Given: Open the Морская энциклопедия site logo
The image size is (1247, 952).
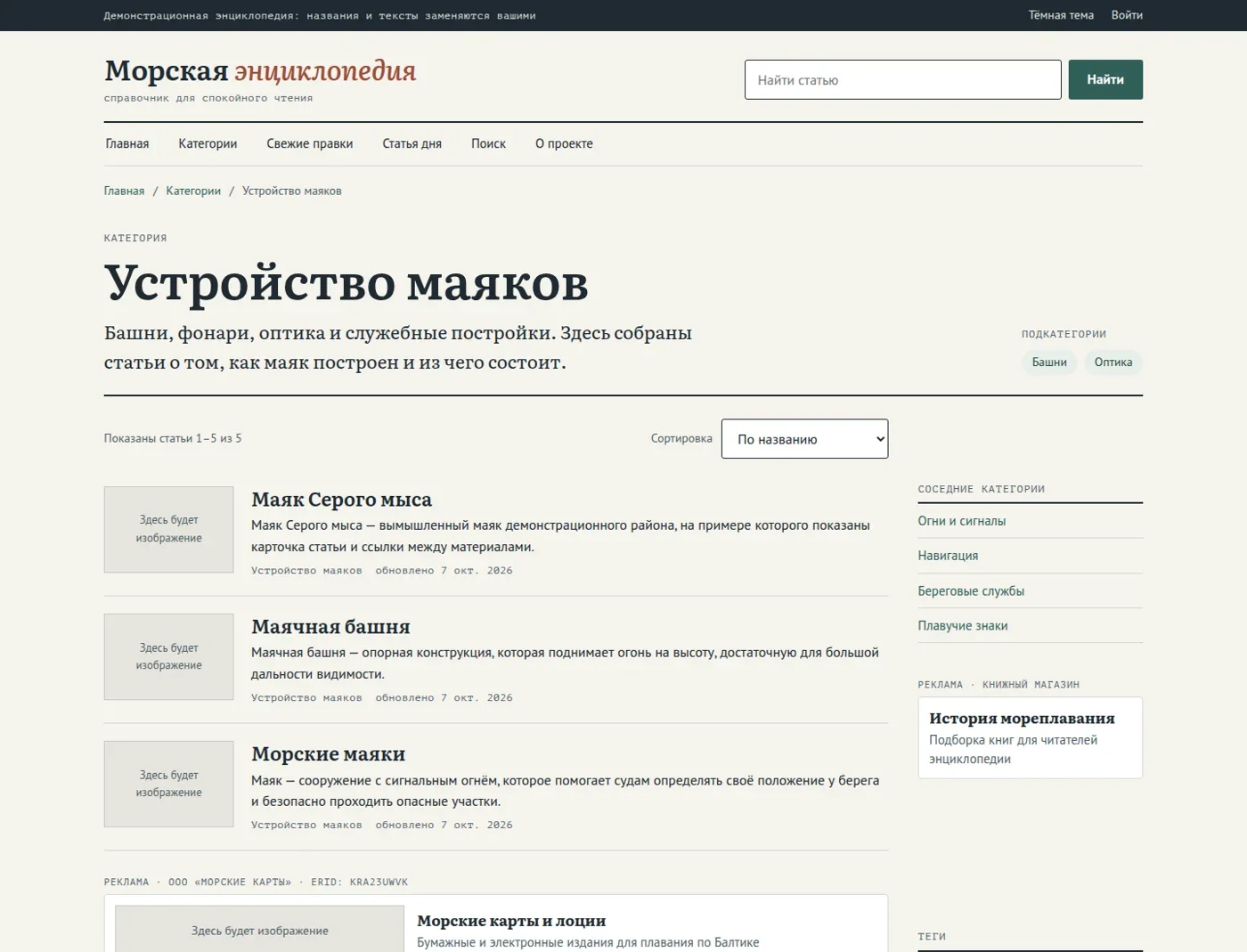Looking at the screenshot, I should click(260, 70).
